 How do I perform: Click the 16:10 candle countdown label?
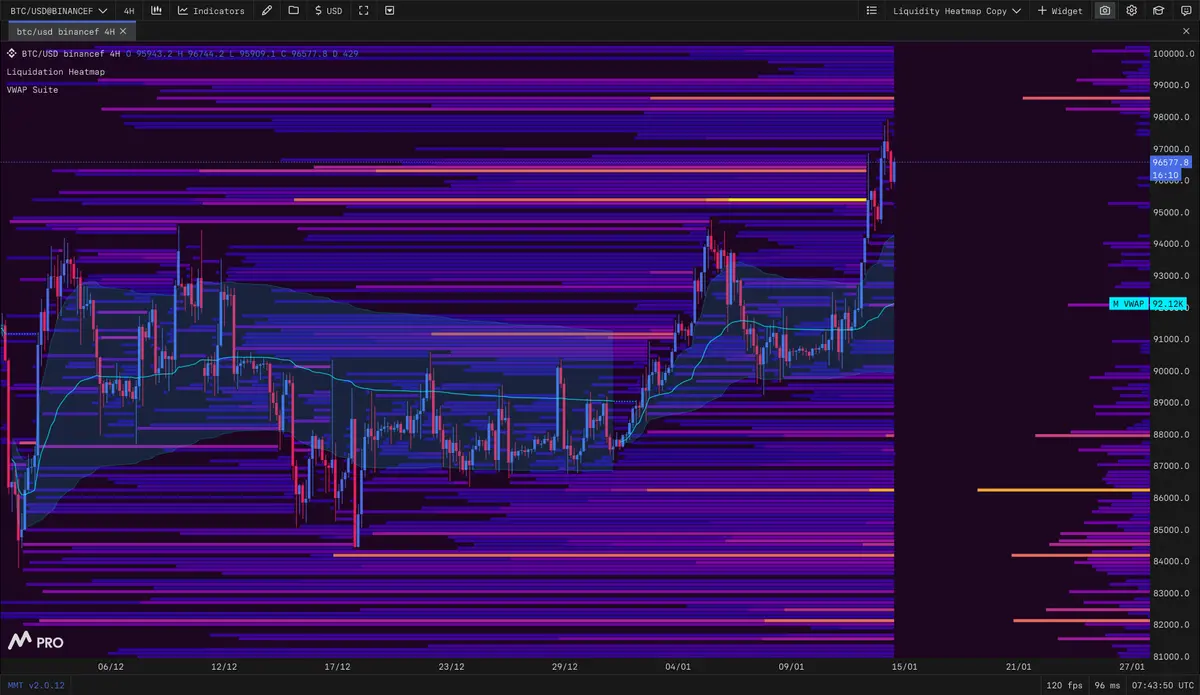[1165, 175]
